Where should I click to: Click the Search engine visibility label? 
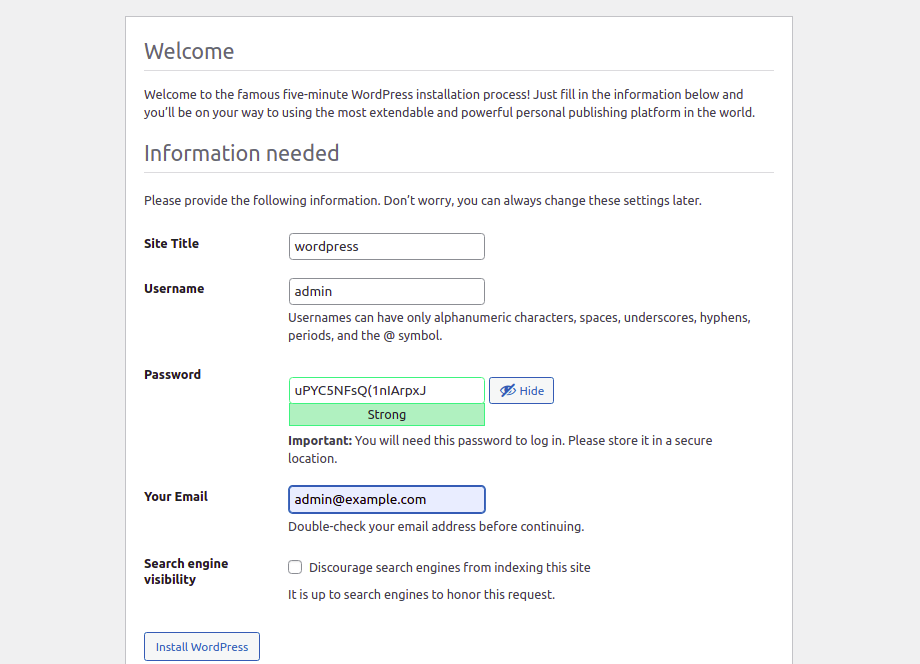[186, 571]
